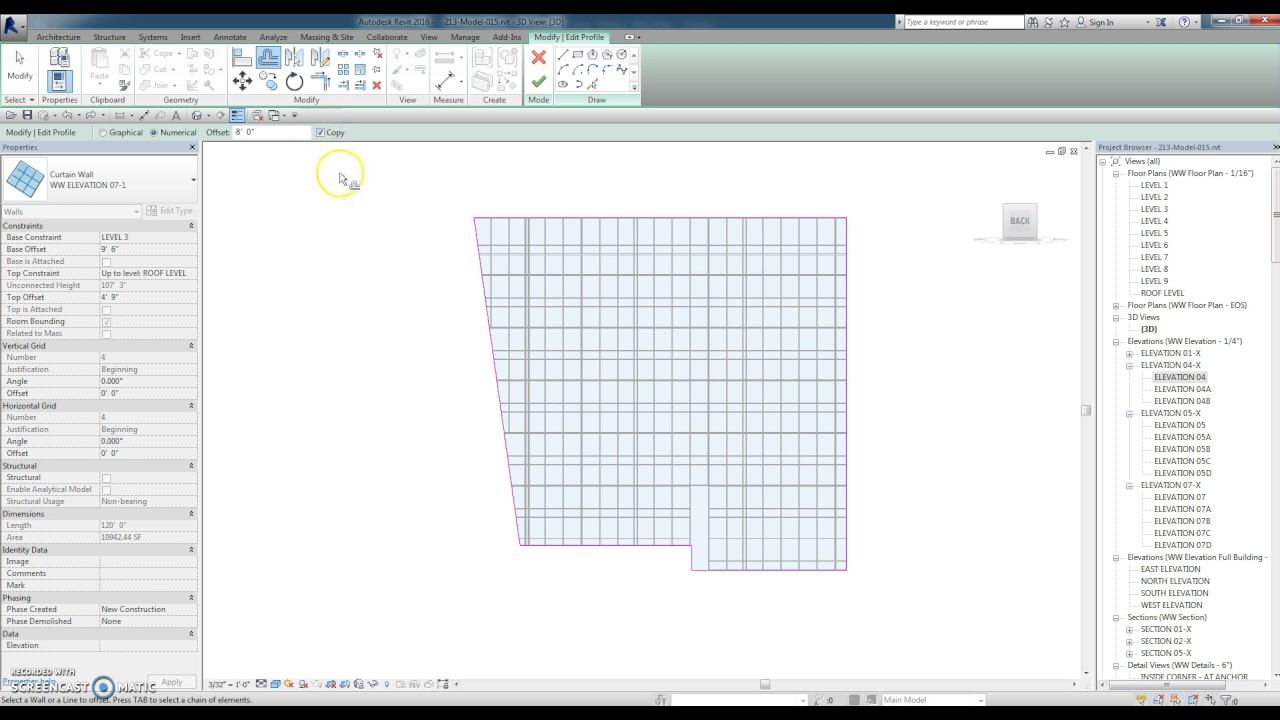Viewport: 1280px width, 720px height.
Task: Toggle the Top is Attached checkbox
Action: point(106,310)
